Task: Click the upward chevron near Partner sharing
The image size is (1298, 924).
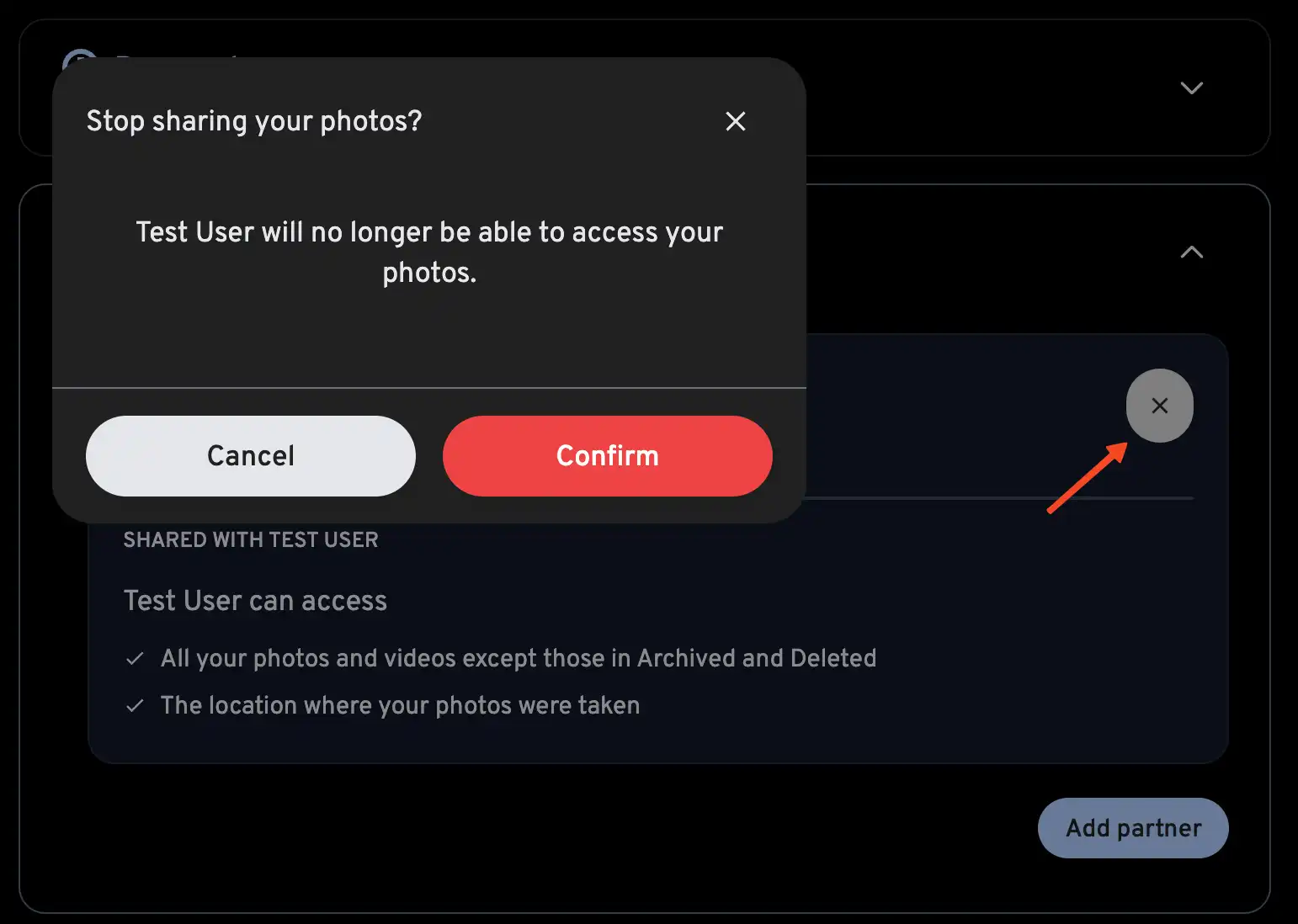Action: [1191, 252]
